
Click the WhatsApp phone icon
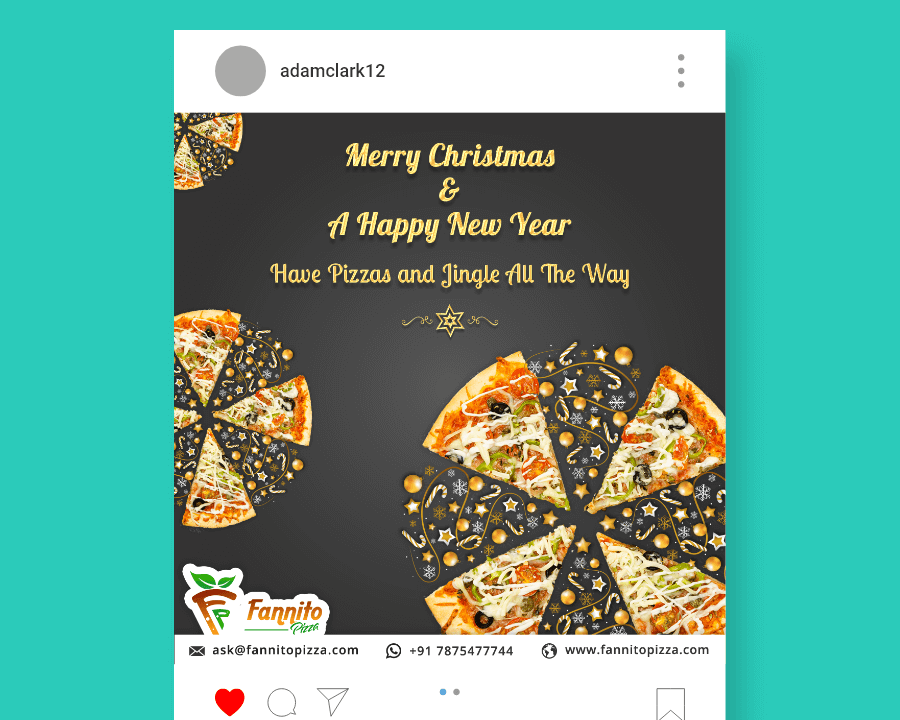393,651
